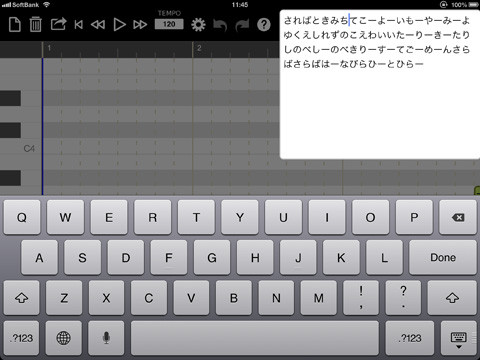The image size is (480, 360).
Task: Hide the keyboard with the dismiss key
Action: tap(459, 338)
